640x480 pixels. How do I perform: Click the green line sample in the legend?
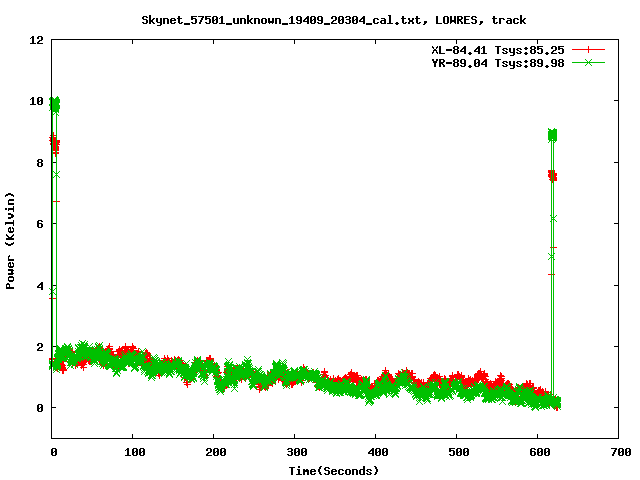pyautogui.click(x=588, y=63)
